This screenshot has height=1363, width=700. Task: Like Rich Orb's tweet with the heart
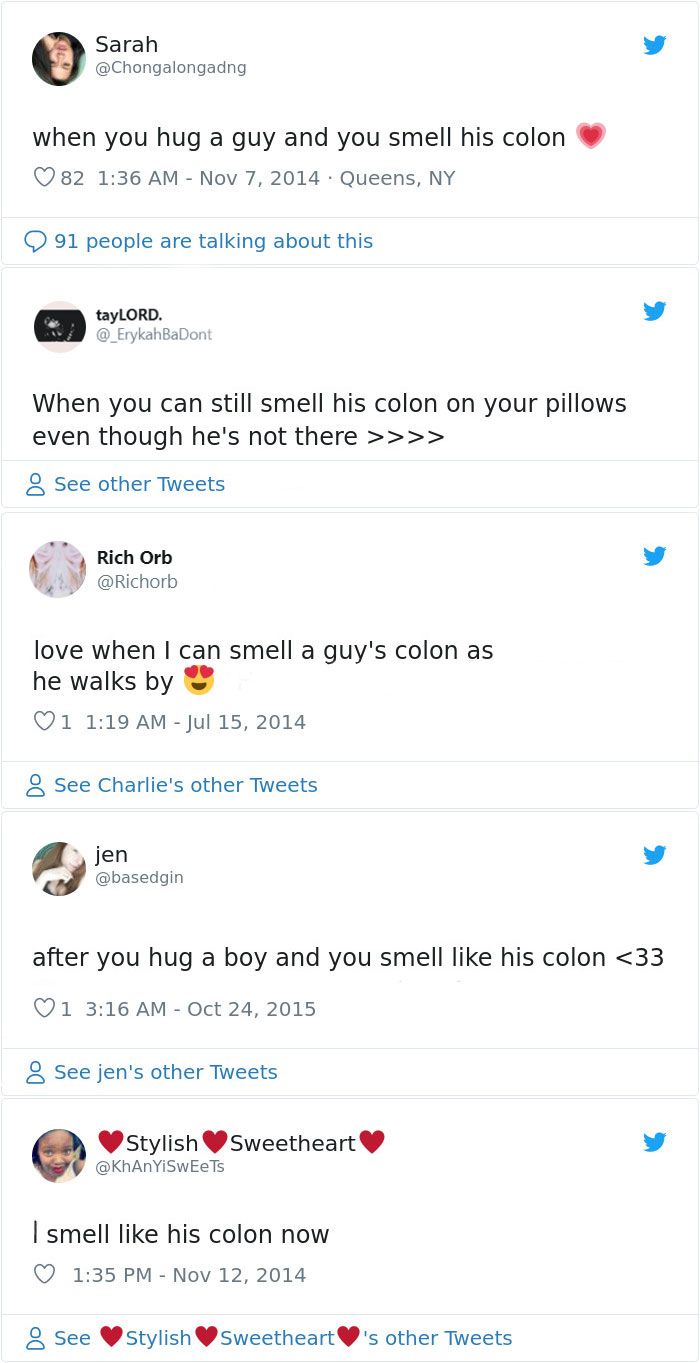(x=44, y=722)
